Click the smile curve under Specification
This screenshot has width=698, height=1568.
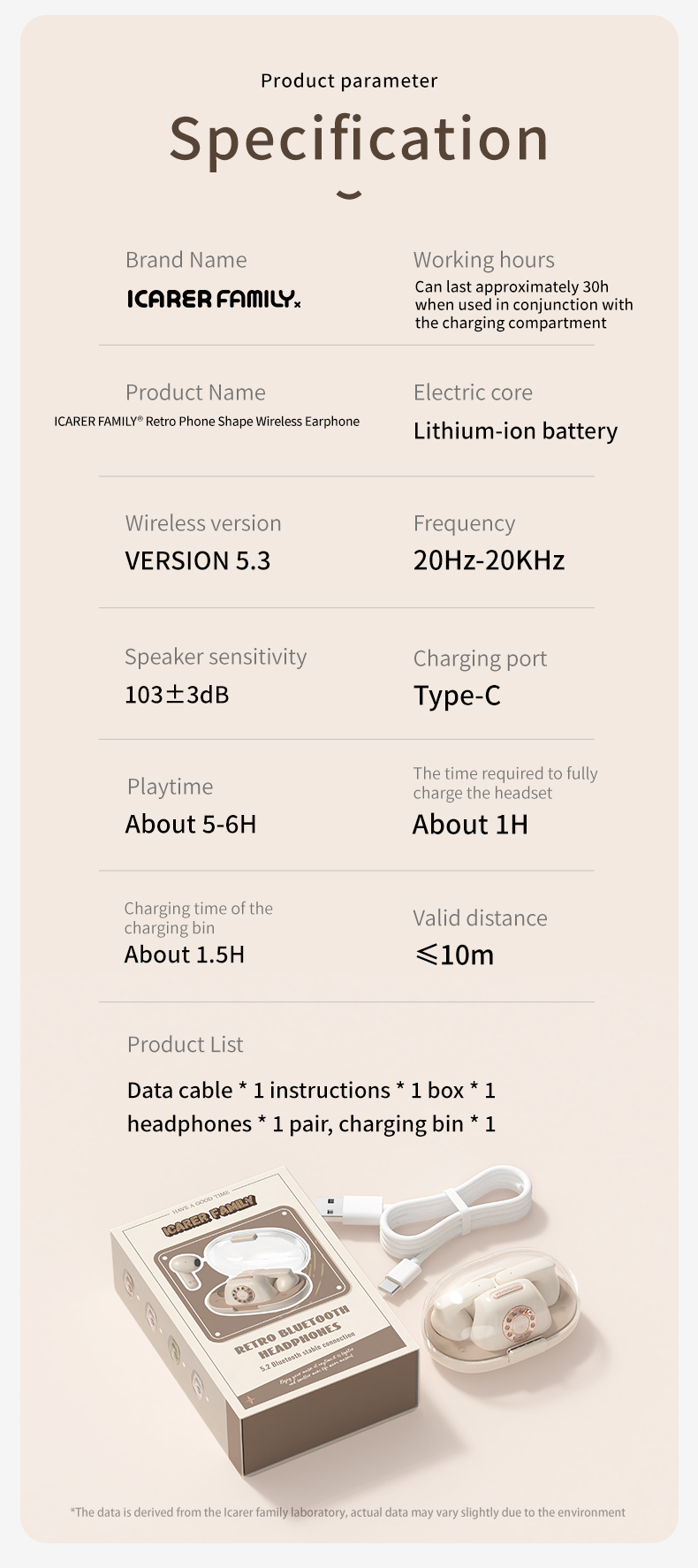click(350, 194)
